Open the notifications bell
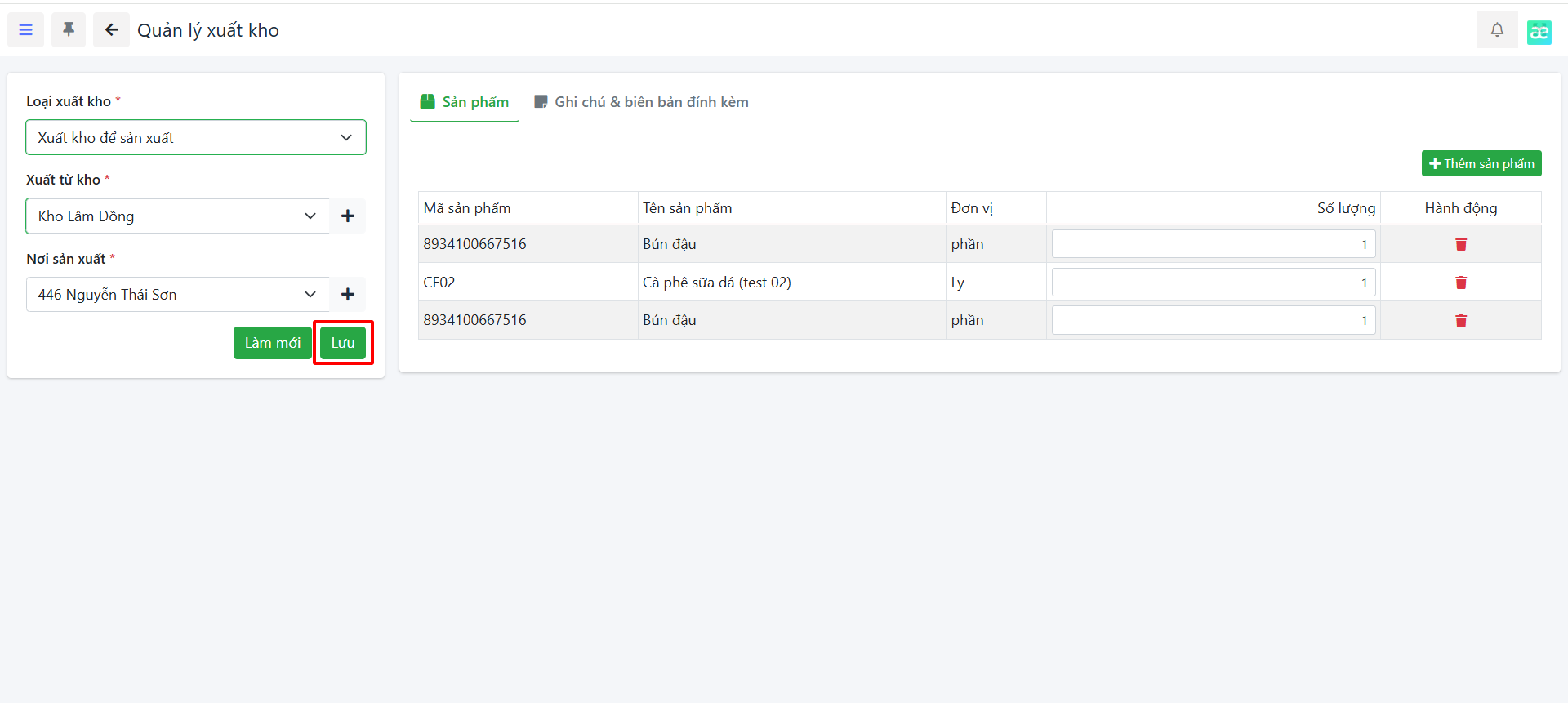1568x703 pixels. point(1496,30)
